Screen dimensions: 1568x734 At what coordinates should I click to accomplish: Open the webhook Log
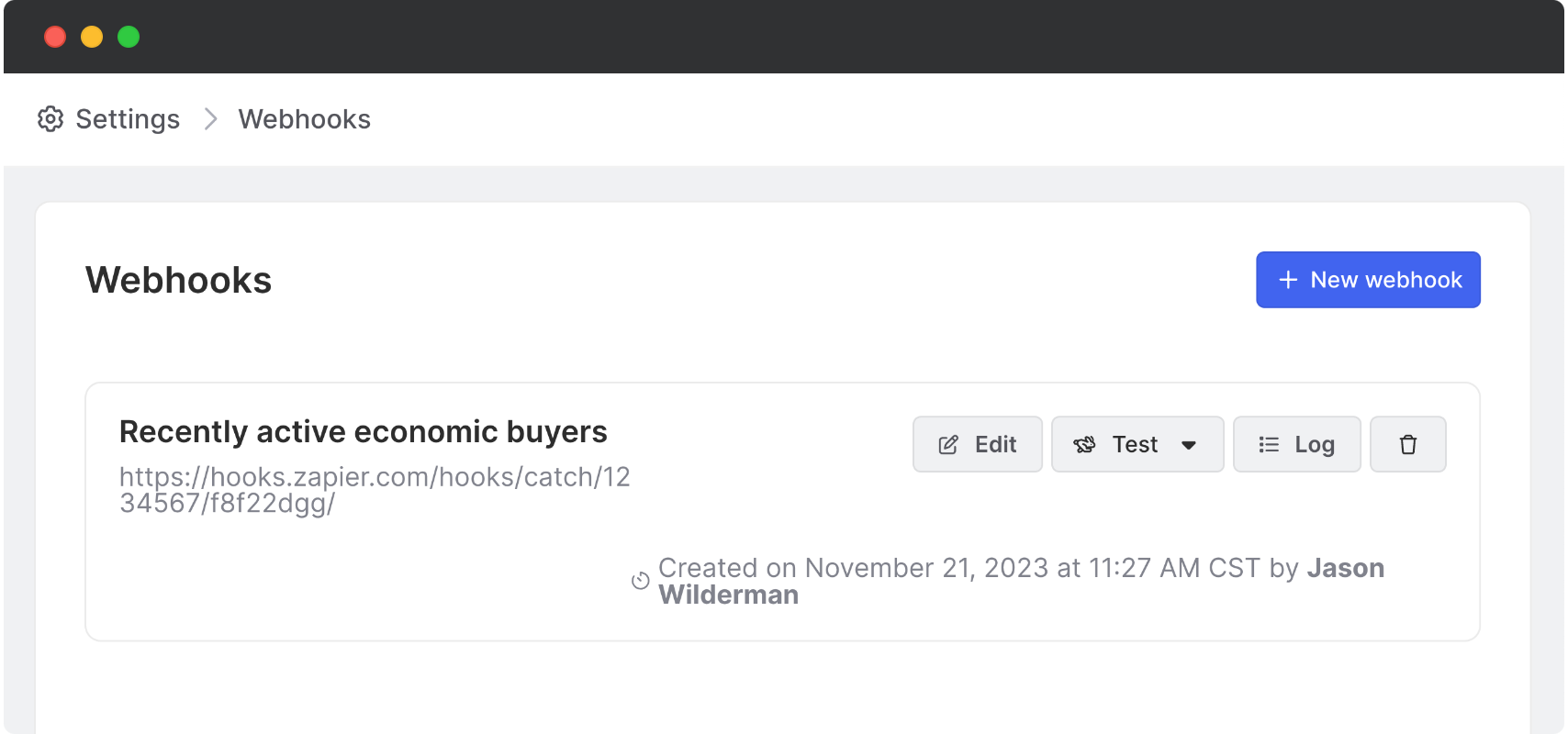pyautogui.click(x=1314, y=445)
